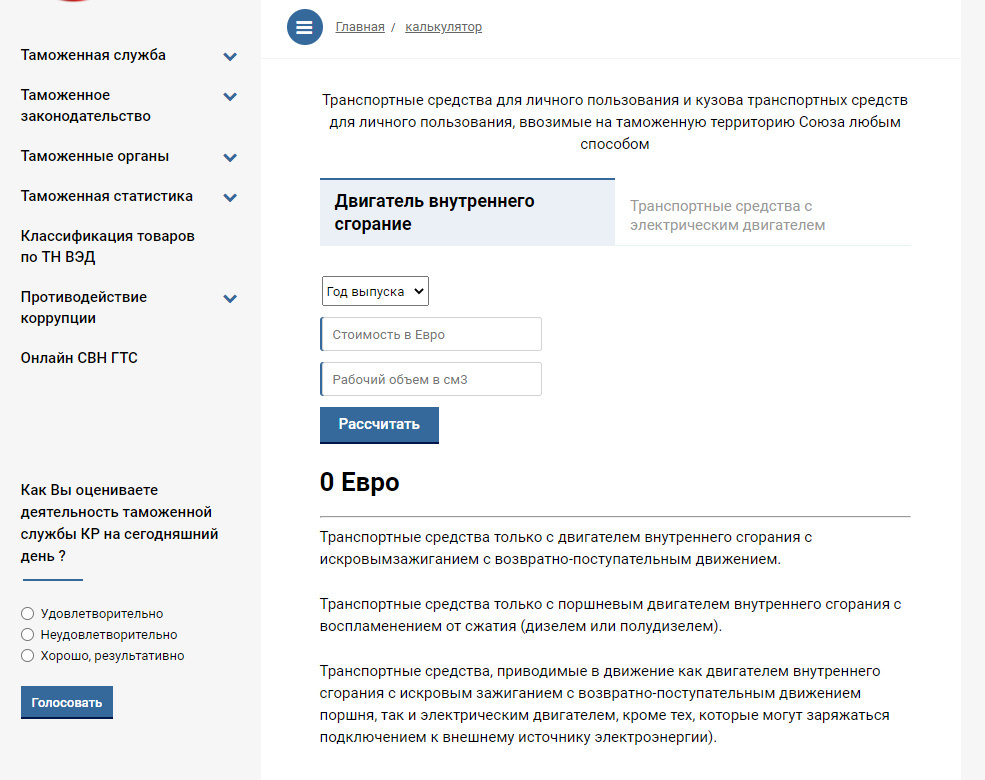Select the Удовлетворительно radio option
The height and width of the screenshot is (780, 985).
coord(28,614)
